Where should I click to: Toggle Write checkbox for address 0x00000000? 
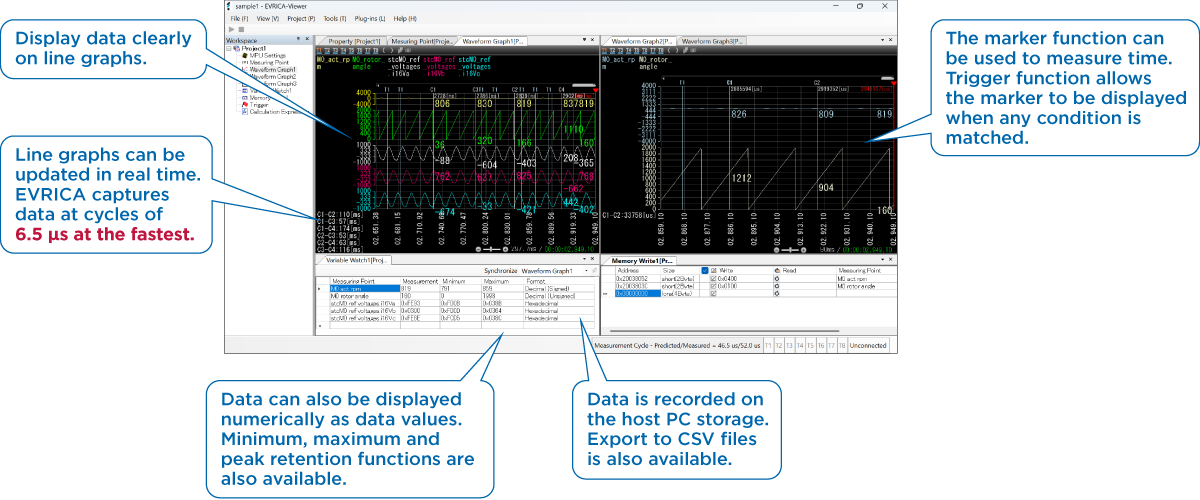(713, 293)
